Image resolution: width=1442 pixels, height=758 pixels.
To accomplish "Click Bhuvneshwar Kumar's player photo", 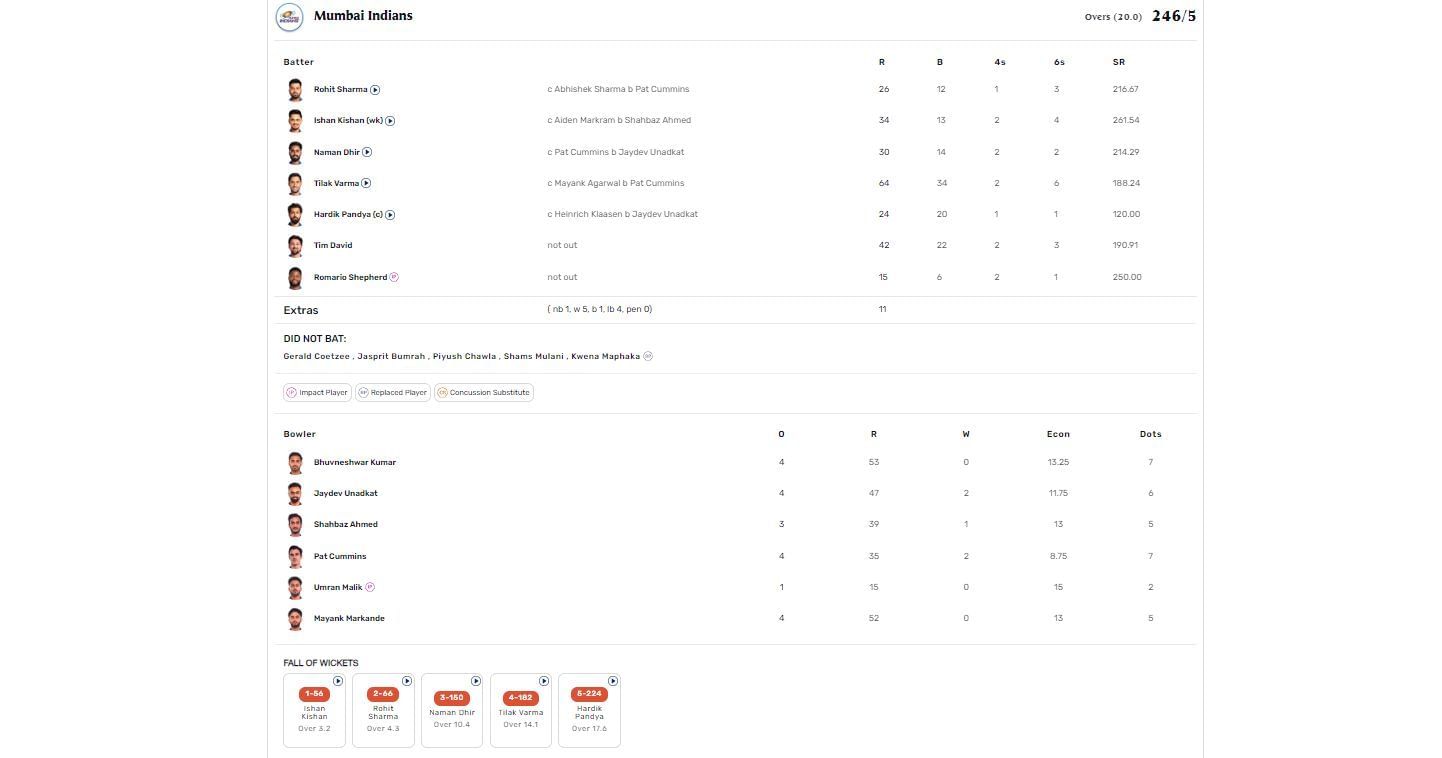I will (295, 462).
